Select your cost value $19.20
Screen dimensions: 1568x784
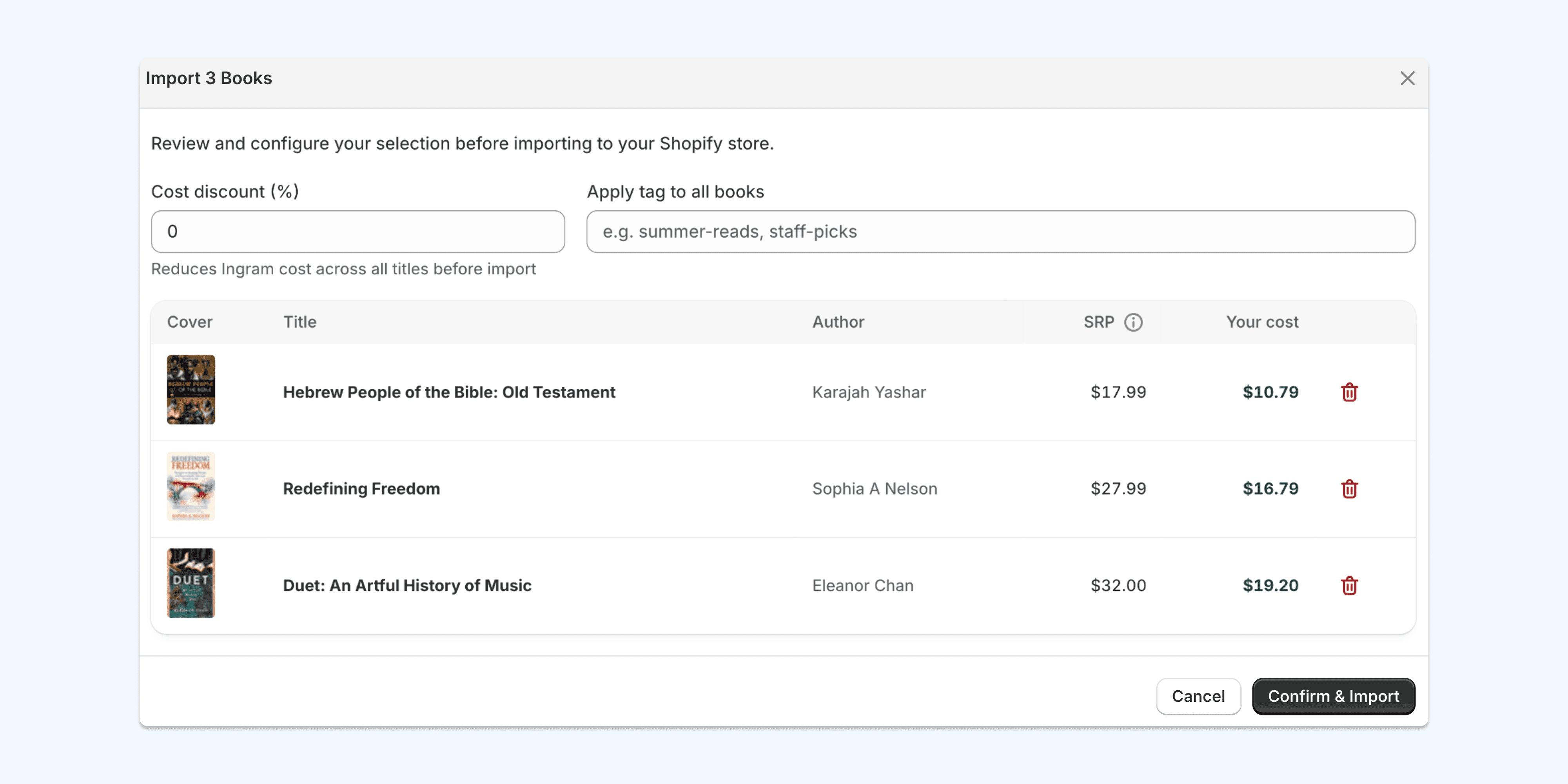pos(1270,586)
